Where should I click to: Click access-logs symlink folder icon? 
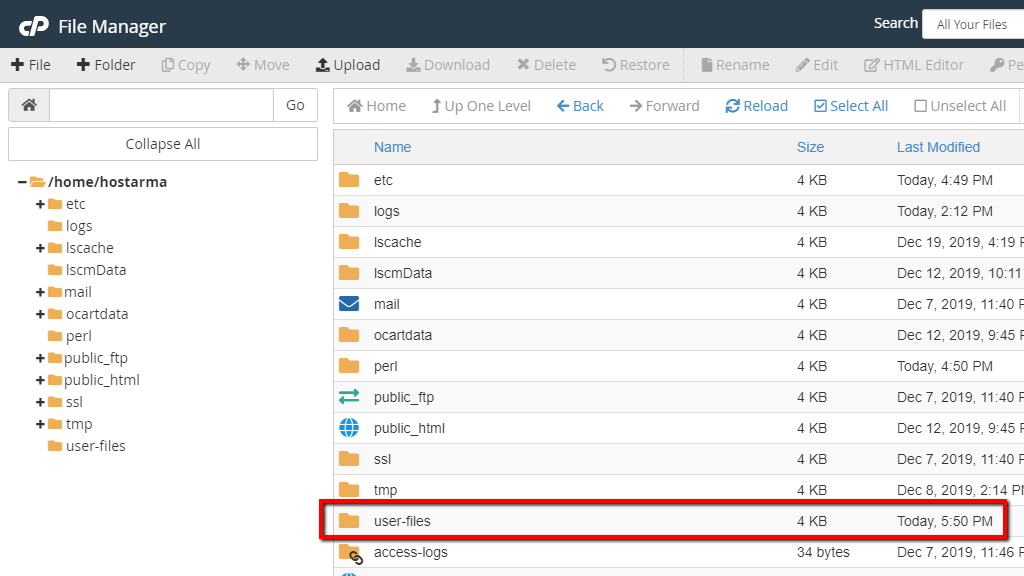(350, 553)
